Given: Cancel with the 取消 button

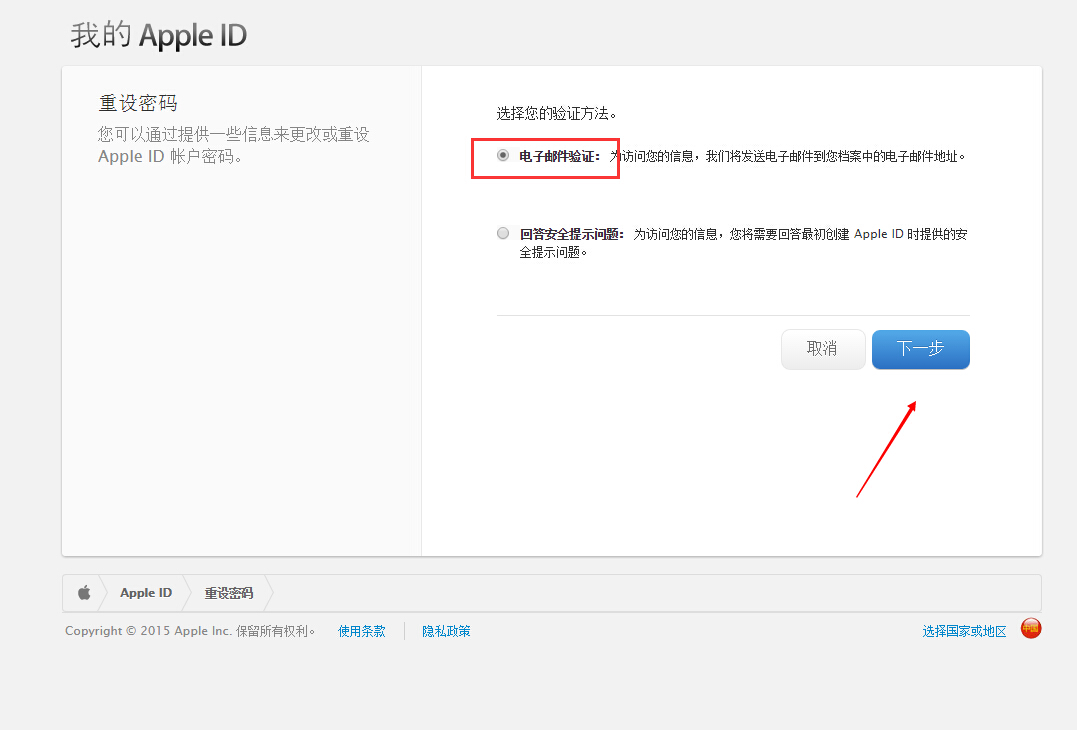Looking at the screenshot, I should click(x=823, y=349).
